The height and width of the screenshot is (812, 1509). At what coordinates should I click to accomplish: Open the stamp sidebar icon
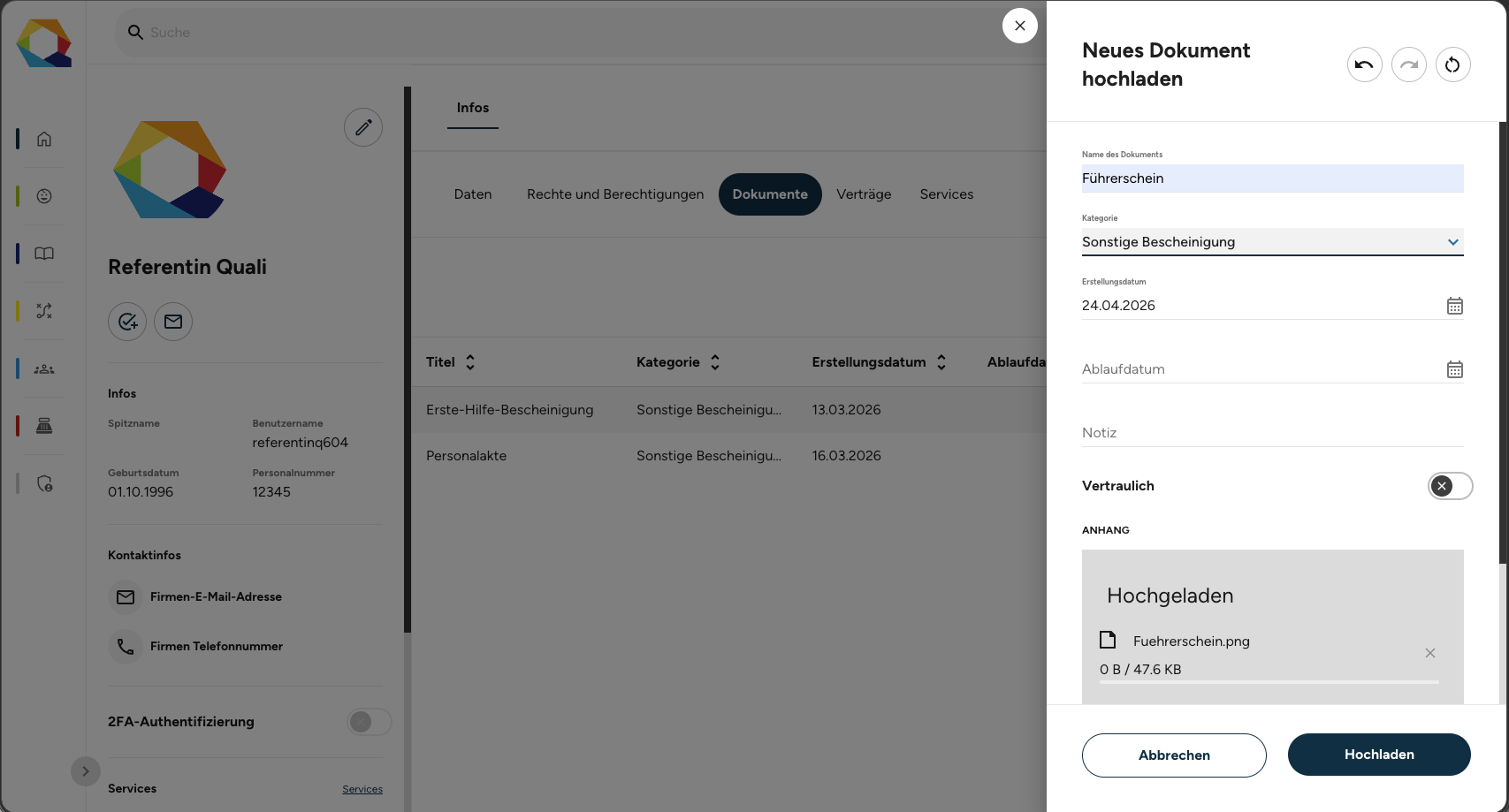(44, 426)
